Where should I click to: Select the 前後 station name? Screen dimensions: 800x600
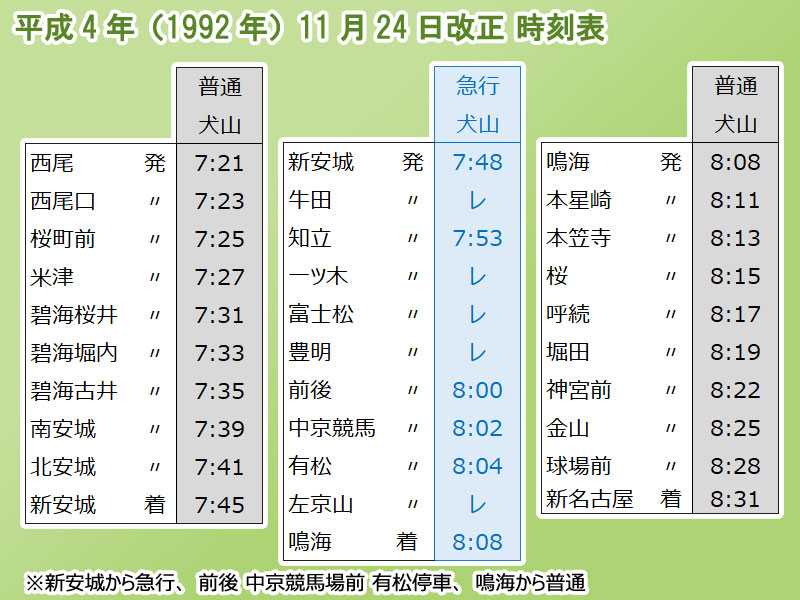pyautogui.click(x=310, y=390)
